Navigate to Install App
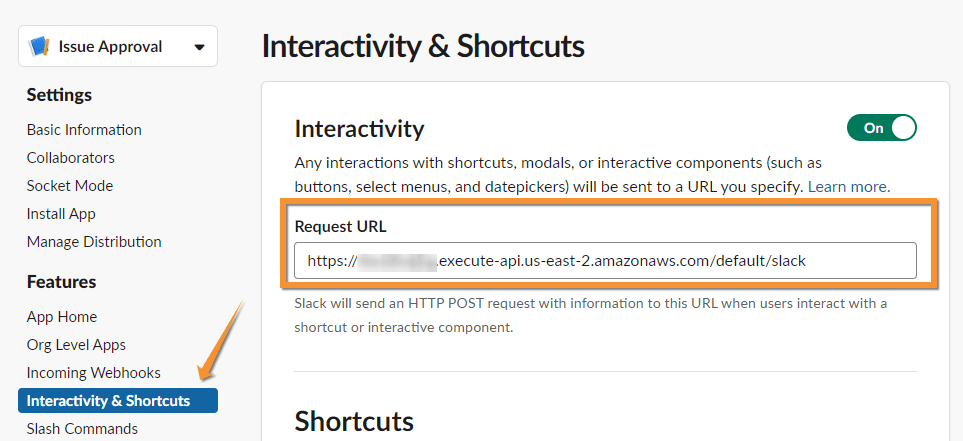 point(61,214)
